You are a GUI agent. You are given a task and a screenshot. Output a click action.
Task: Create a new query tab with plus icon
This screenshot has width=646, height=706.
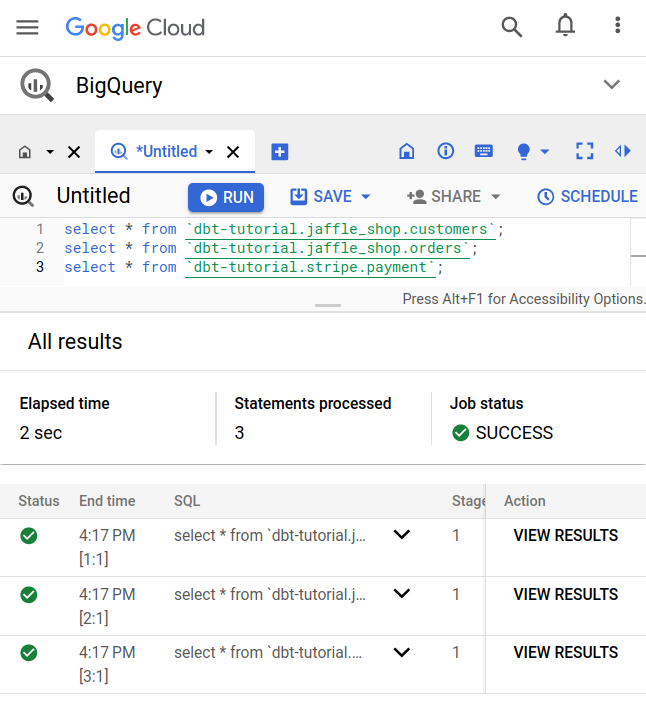(x=280, y=152)
